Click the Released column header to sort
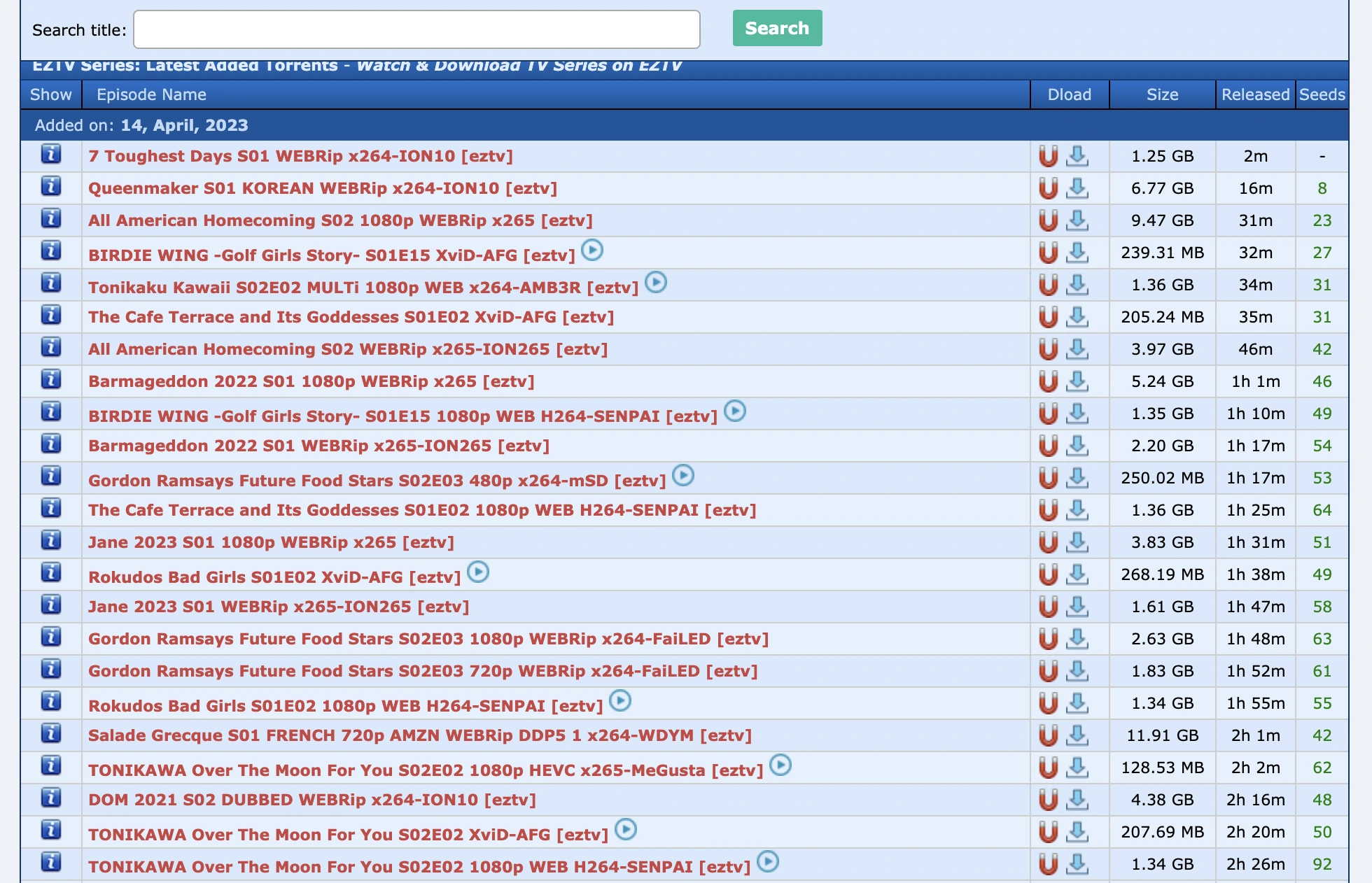1372x883 pixels. click(x=1254, y=93)
